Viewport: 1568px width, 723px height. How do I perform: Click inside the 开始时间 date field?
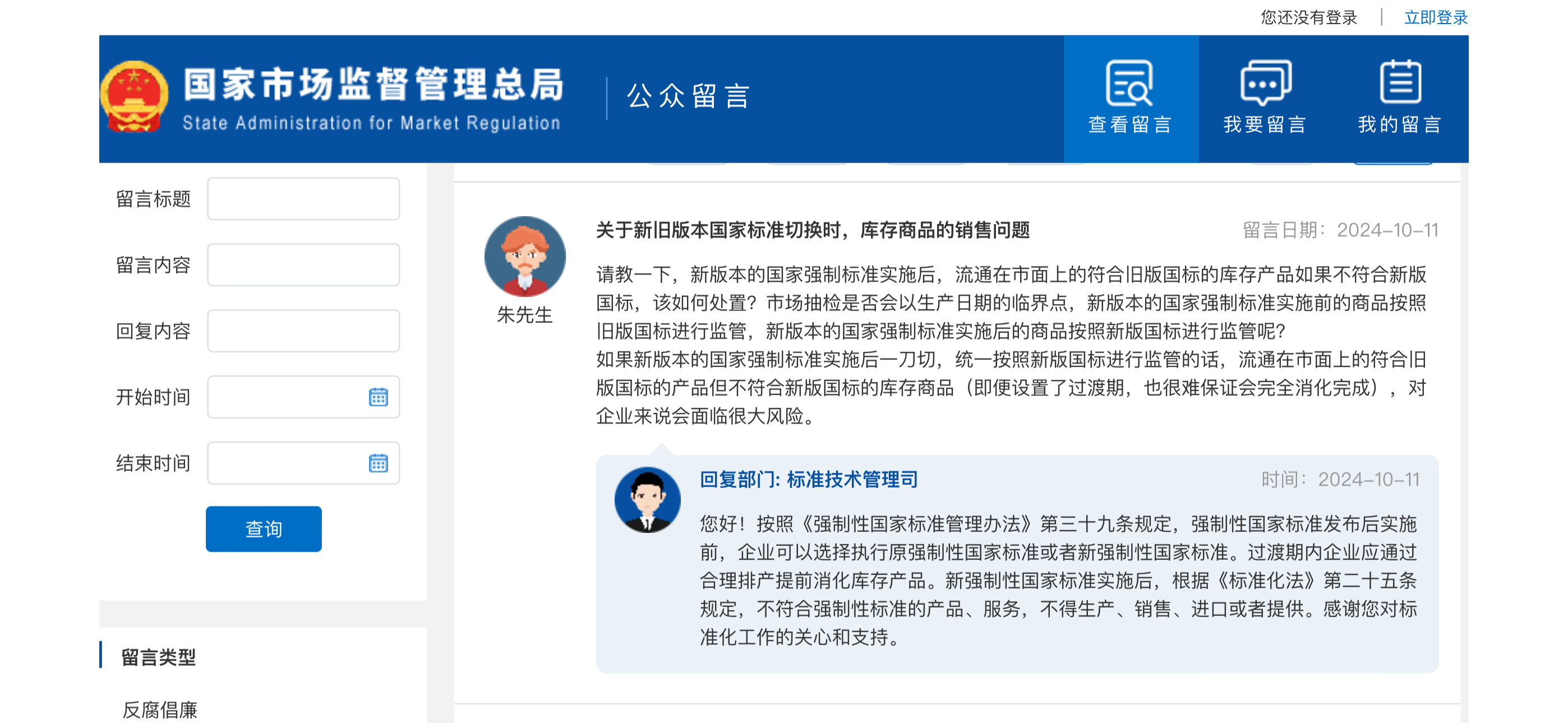click(303, 397)
